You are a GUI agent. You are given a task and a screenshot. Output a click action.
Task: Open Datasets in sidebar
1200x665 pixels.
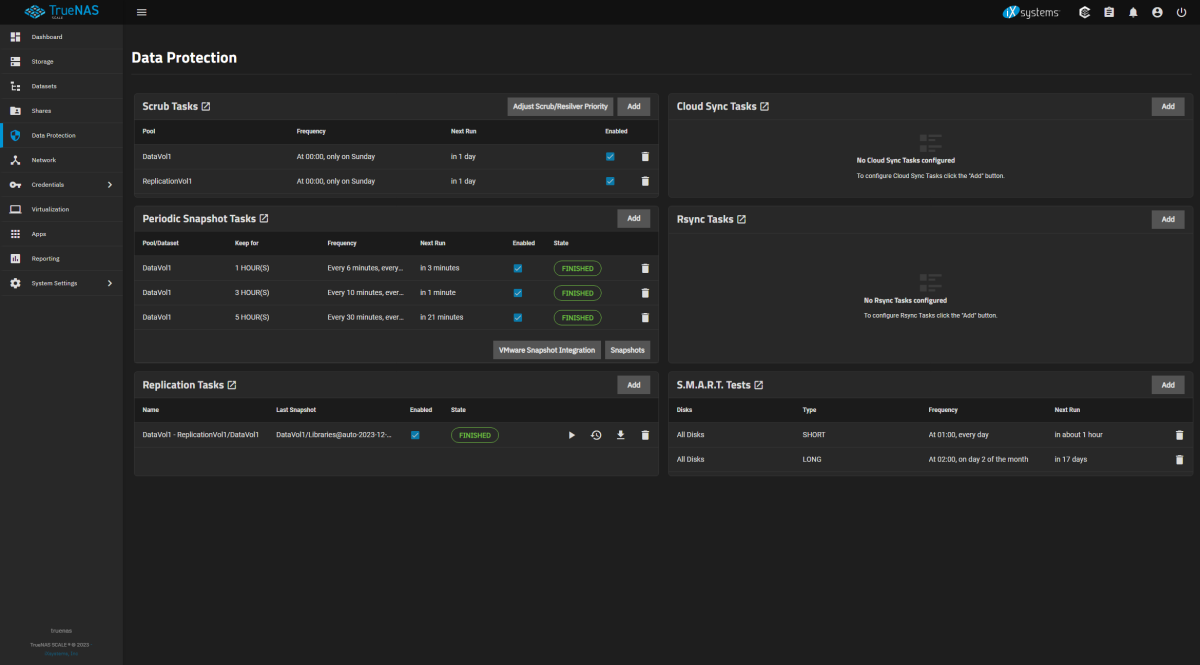pyautogui.click(x=61, y=86)
